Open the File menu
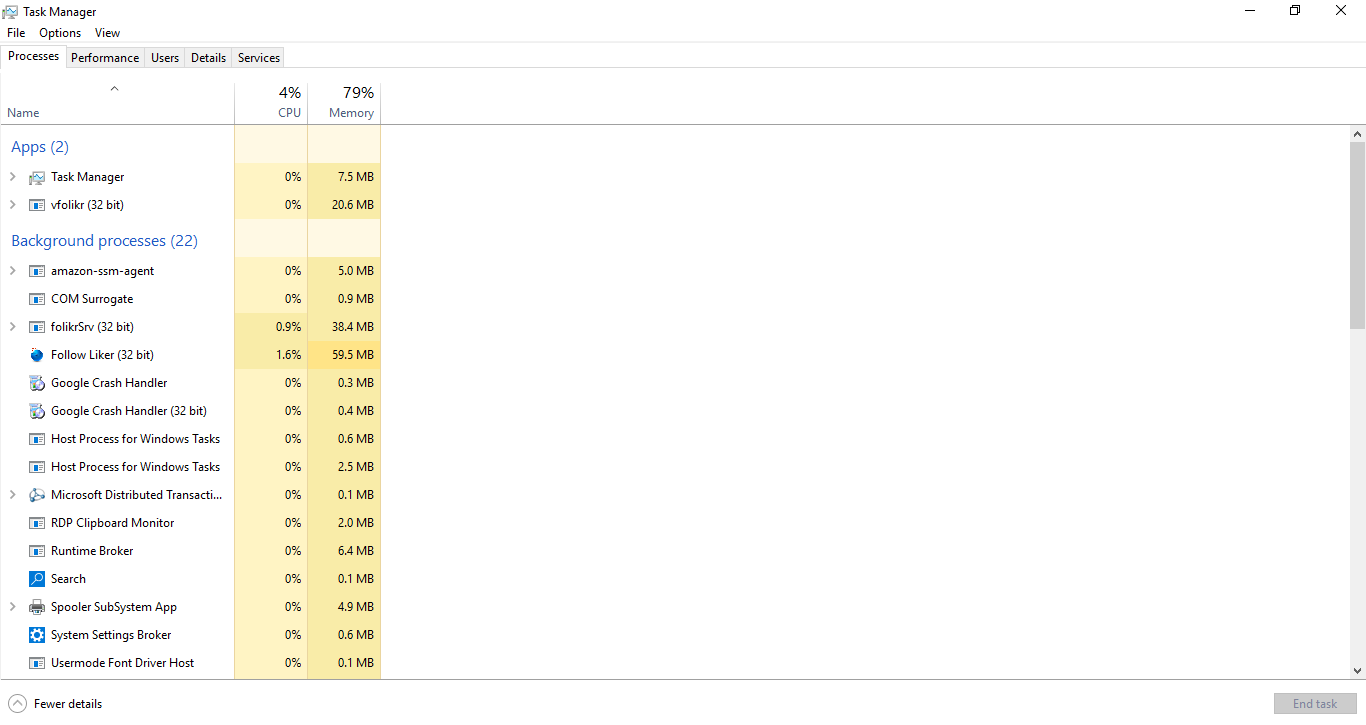 (x=16, y=33)
